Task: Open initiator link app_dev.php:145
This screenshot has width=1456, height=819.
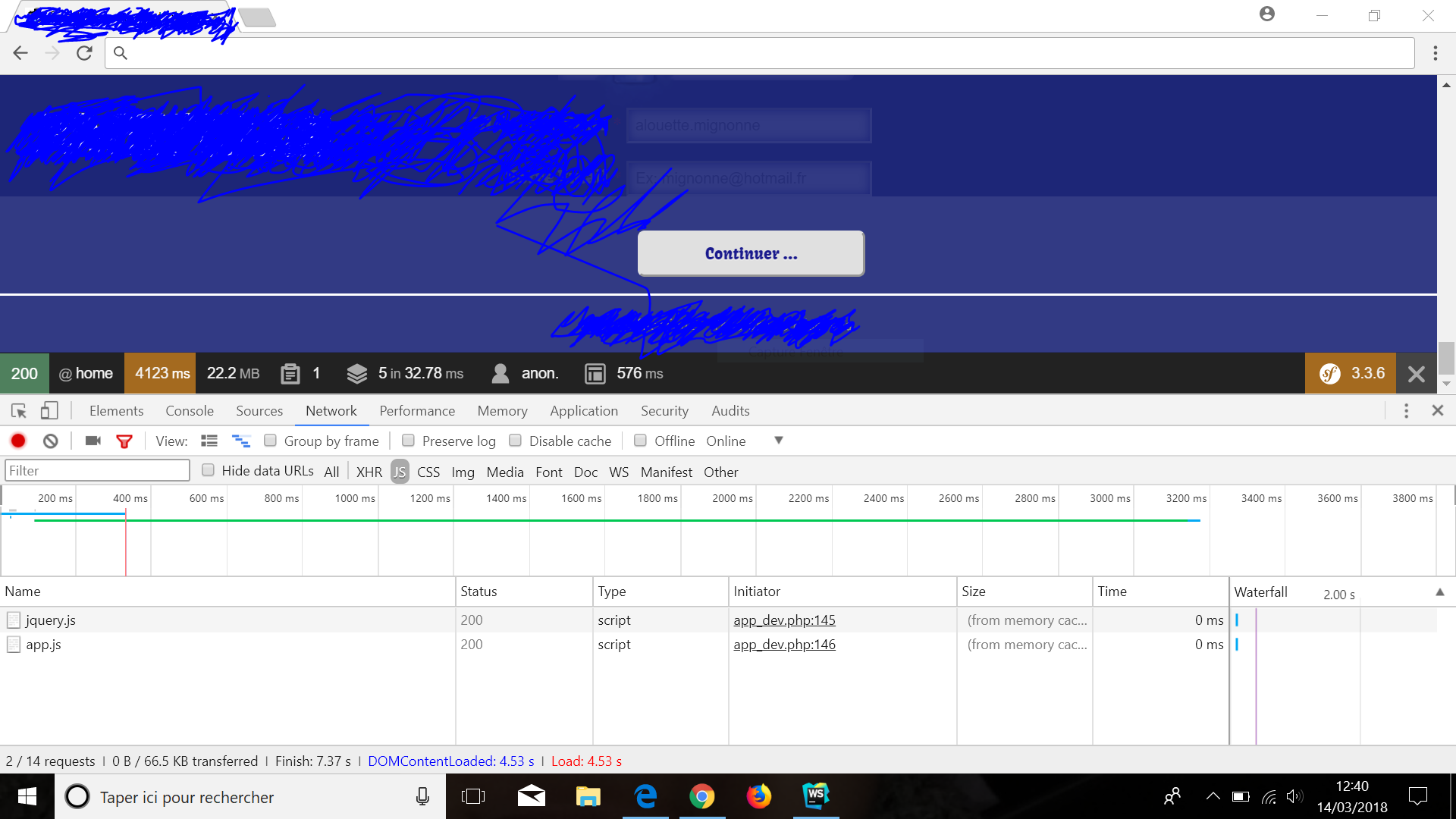Action: pos(784,620)
